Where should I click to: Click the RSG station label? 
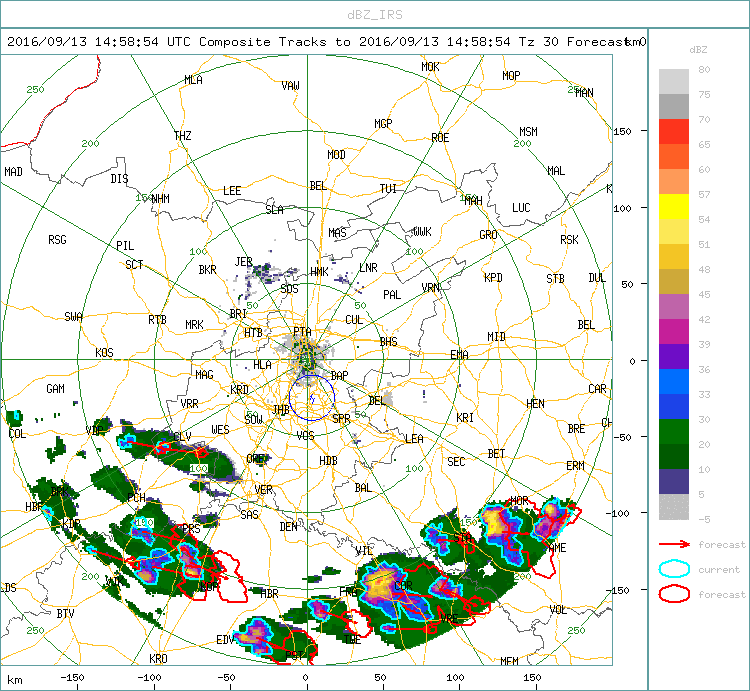pyautogui.click(x=57, y=240)
